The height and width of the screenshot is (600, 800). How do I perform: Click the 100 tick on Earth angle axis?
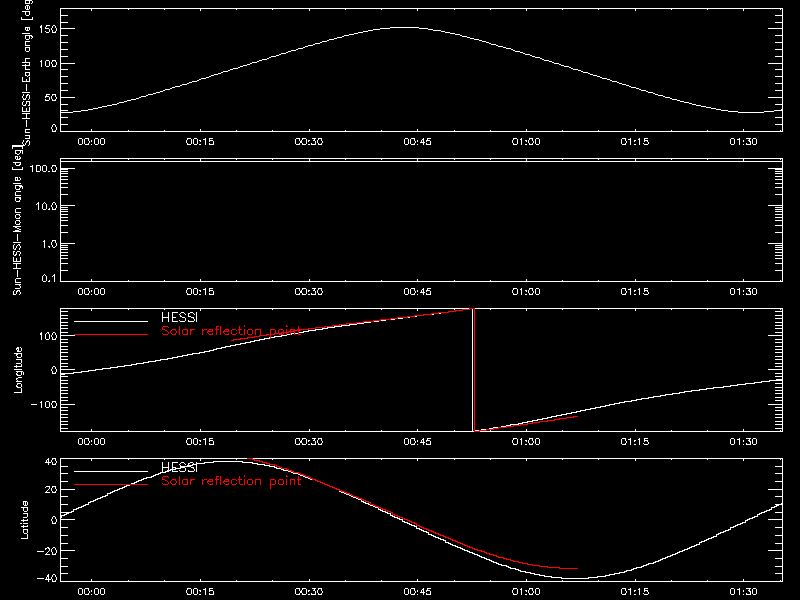click(x=48, y=63)
